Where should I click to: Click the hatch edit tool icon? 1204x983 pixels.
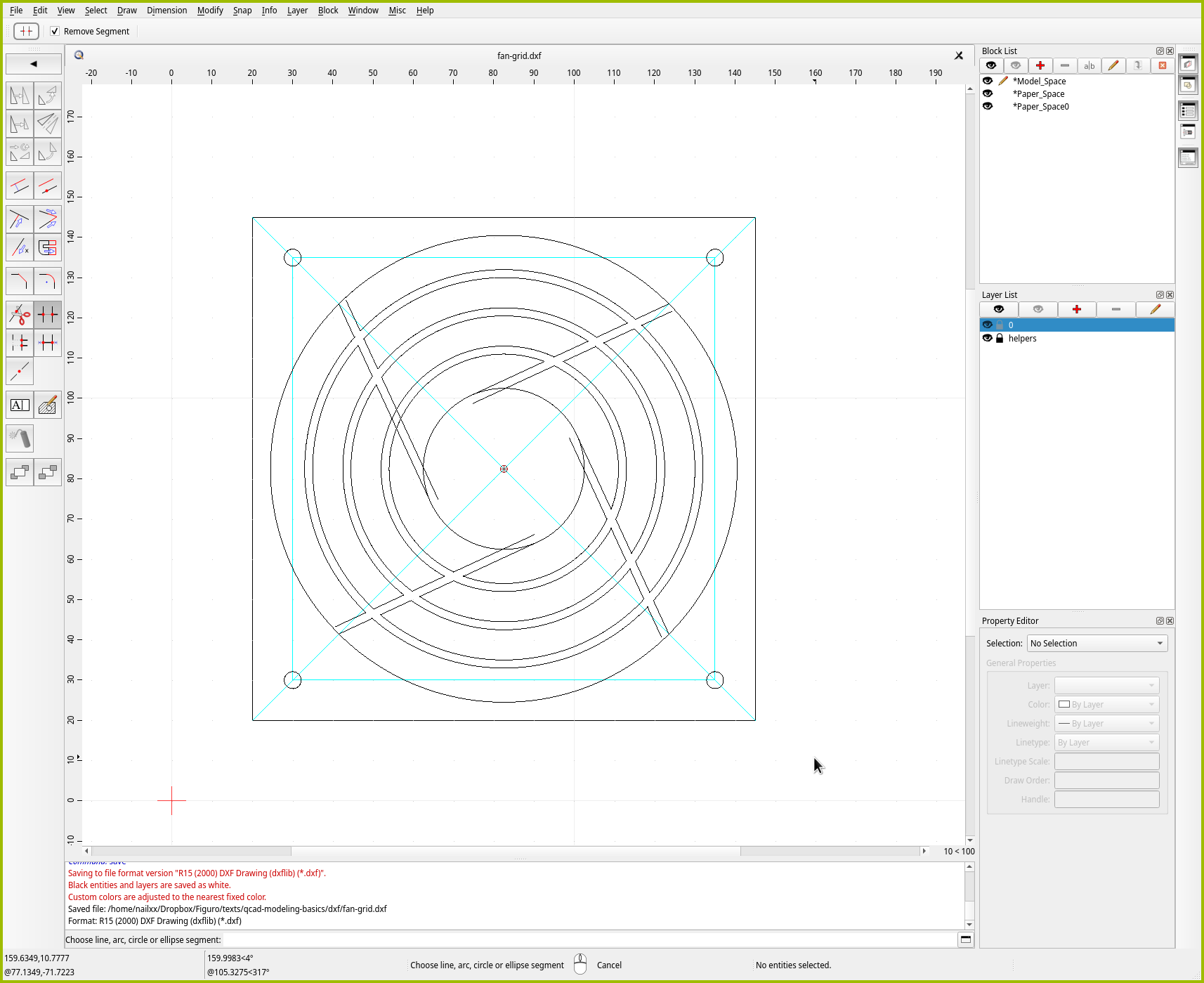(47, 405)
